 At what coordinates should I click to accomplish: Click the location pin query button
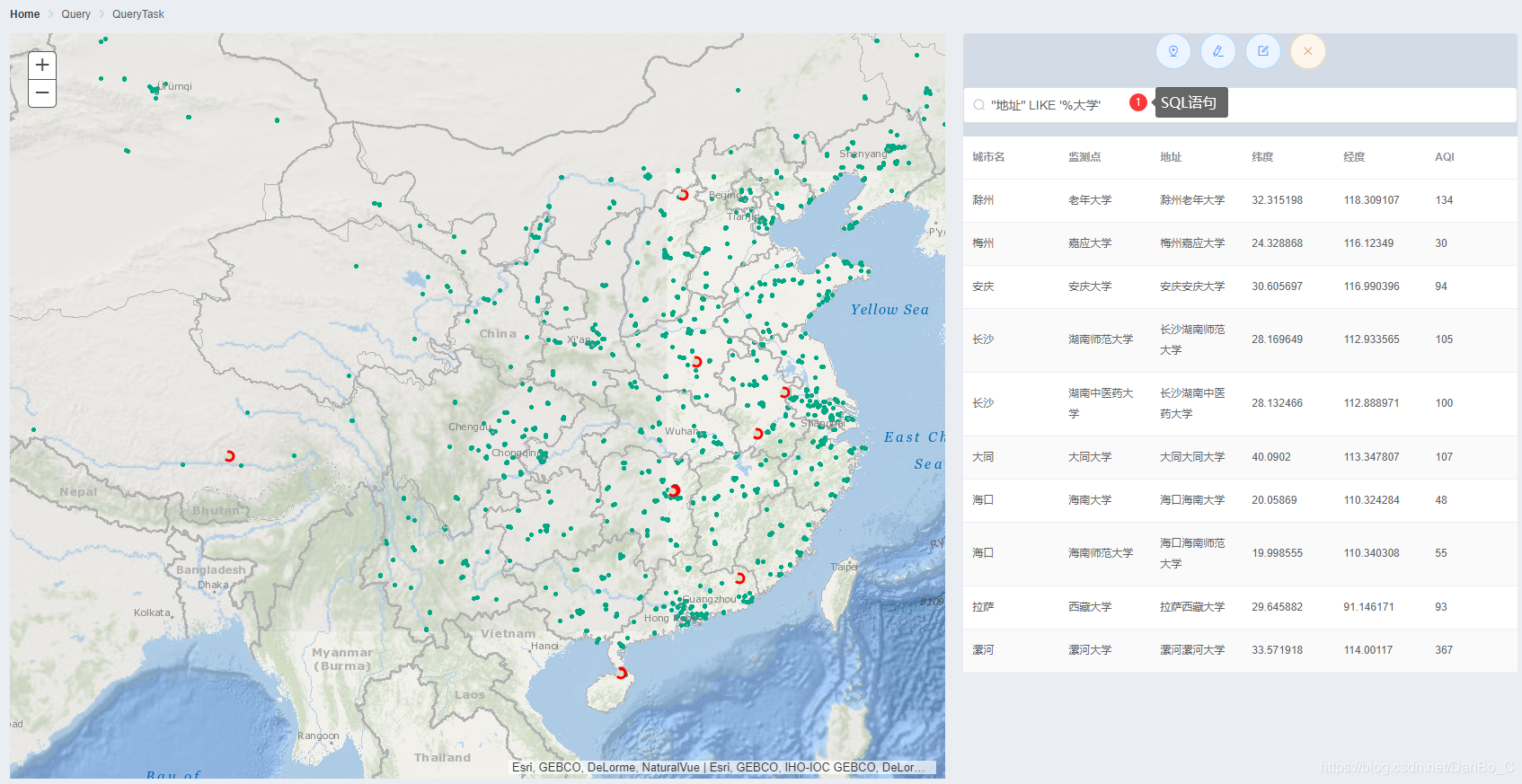pos(1172,51)
